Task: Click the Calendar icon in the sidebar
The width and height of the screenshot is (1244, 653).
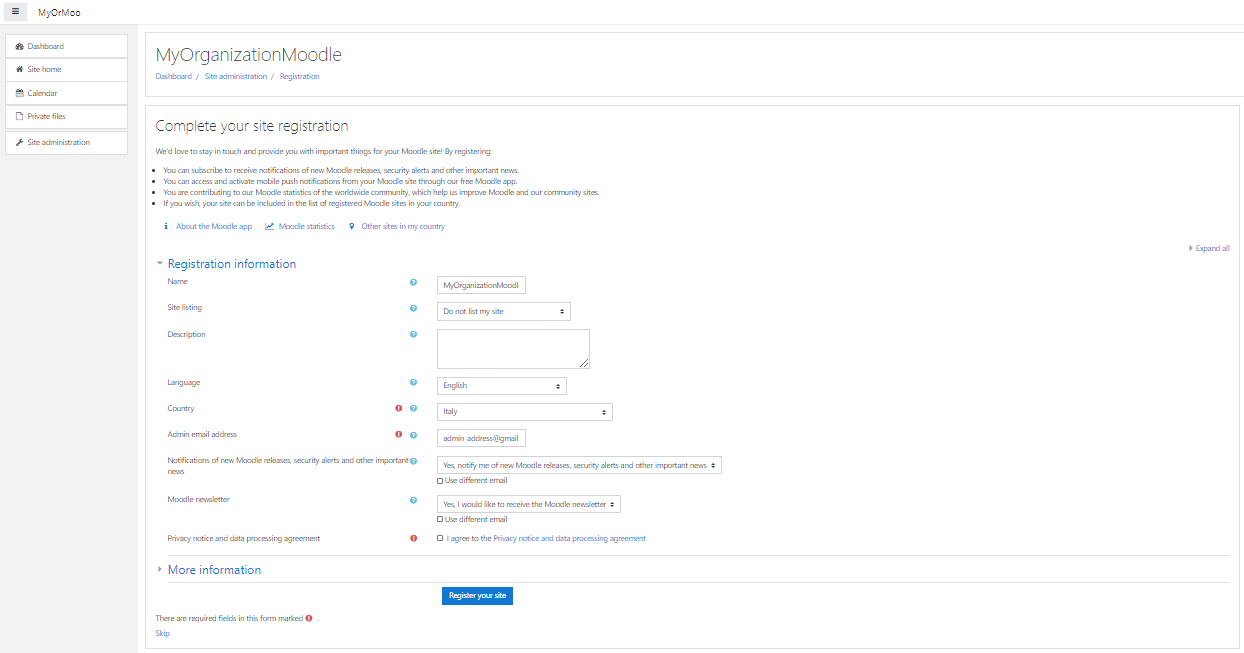Action: (x=17, y=93)
